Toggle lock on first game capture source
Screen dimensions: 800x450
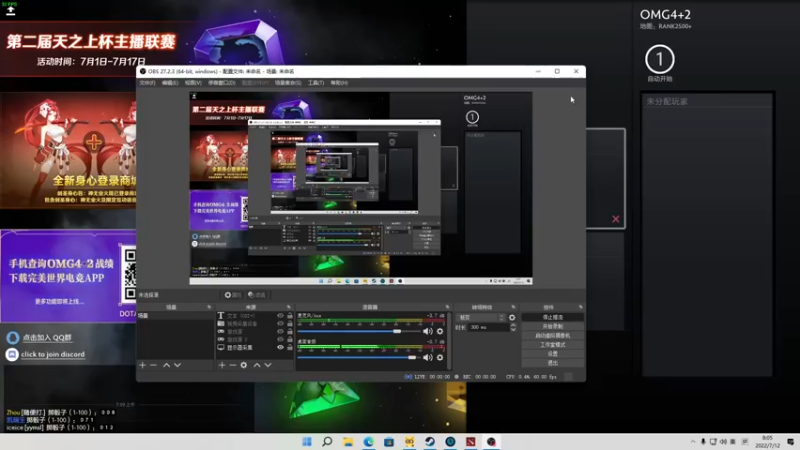point(290,332)
